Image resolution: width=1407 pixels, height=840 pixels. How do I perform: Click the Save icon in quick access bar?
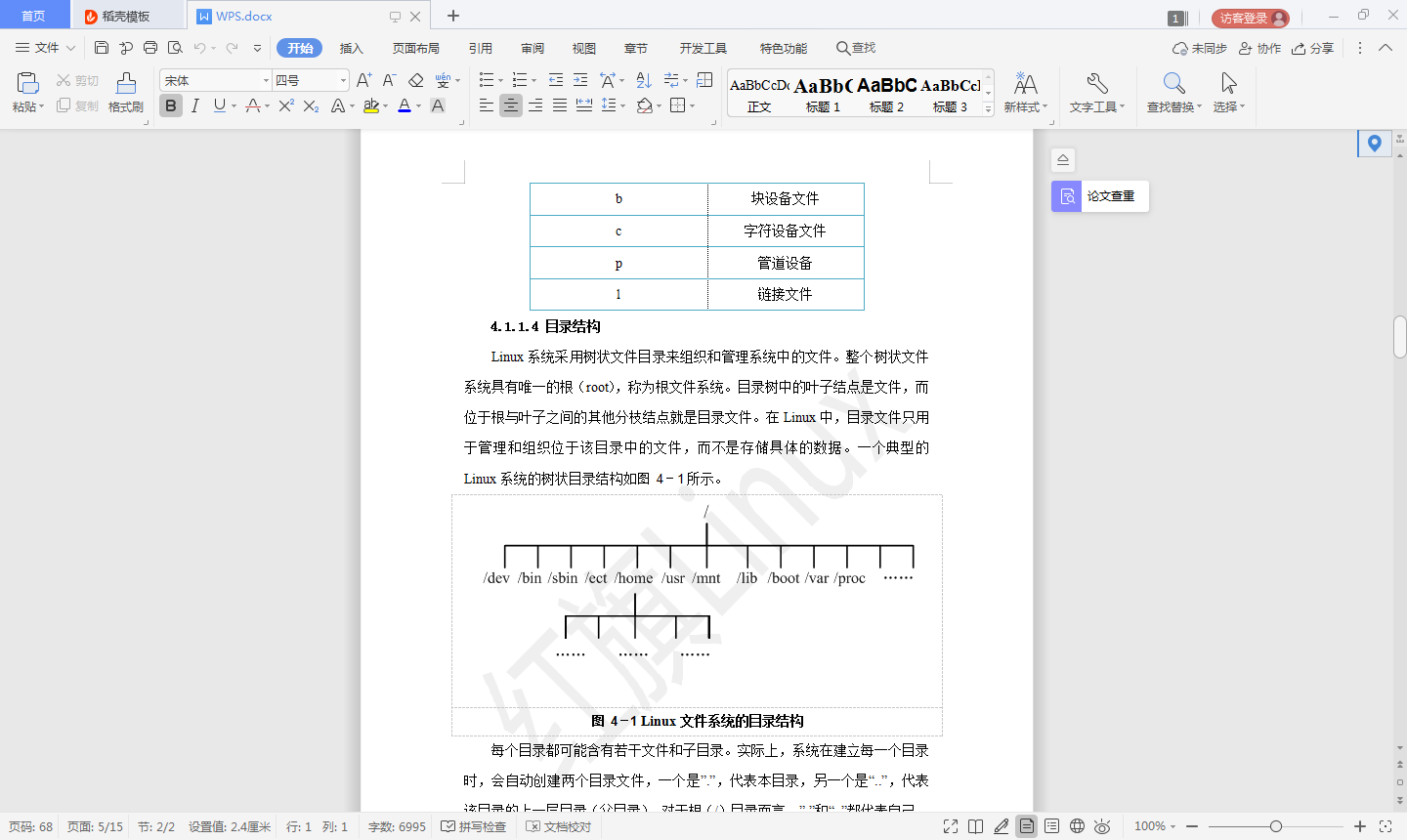(102, 47)
